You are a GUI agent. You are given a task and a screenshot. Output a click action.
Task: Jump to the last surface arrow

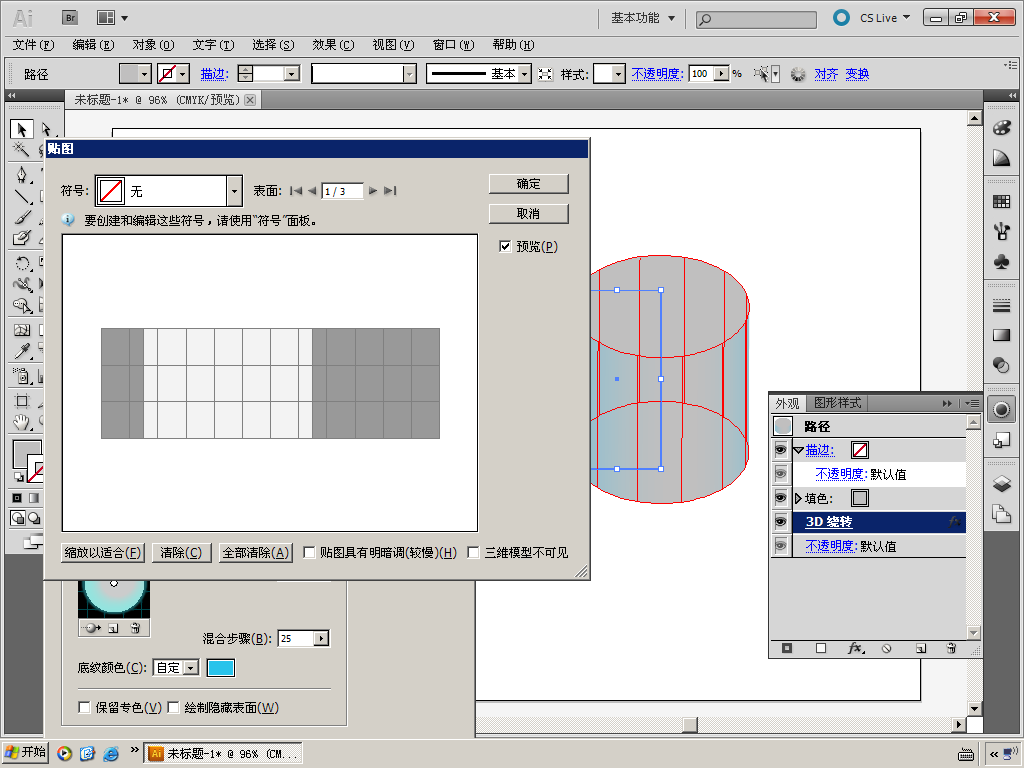390,191
